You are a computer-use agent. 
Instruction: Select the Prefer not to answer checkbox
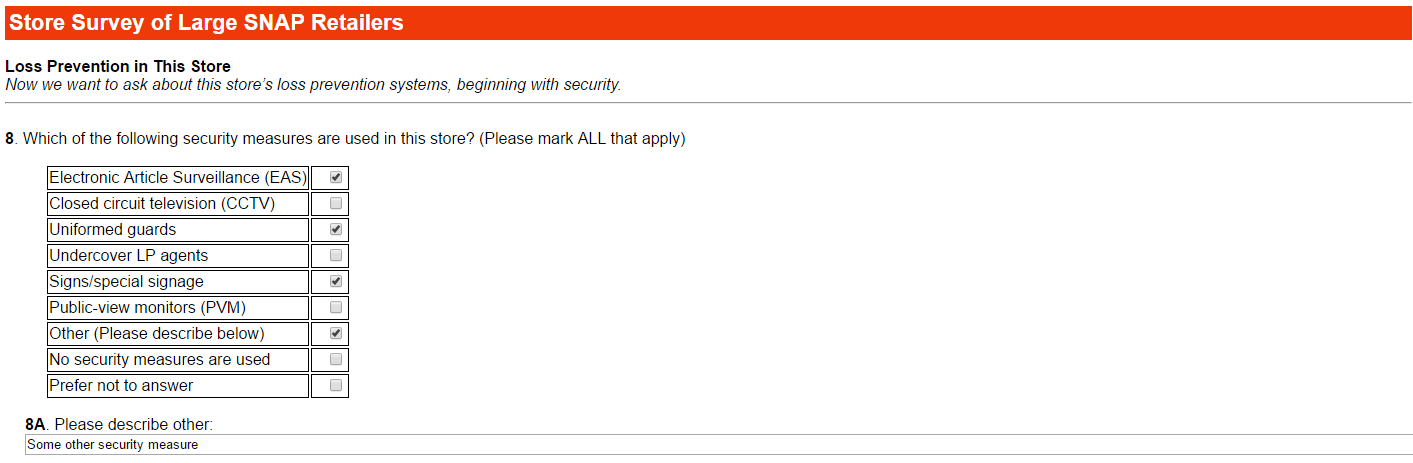pos(336,386)
